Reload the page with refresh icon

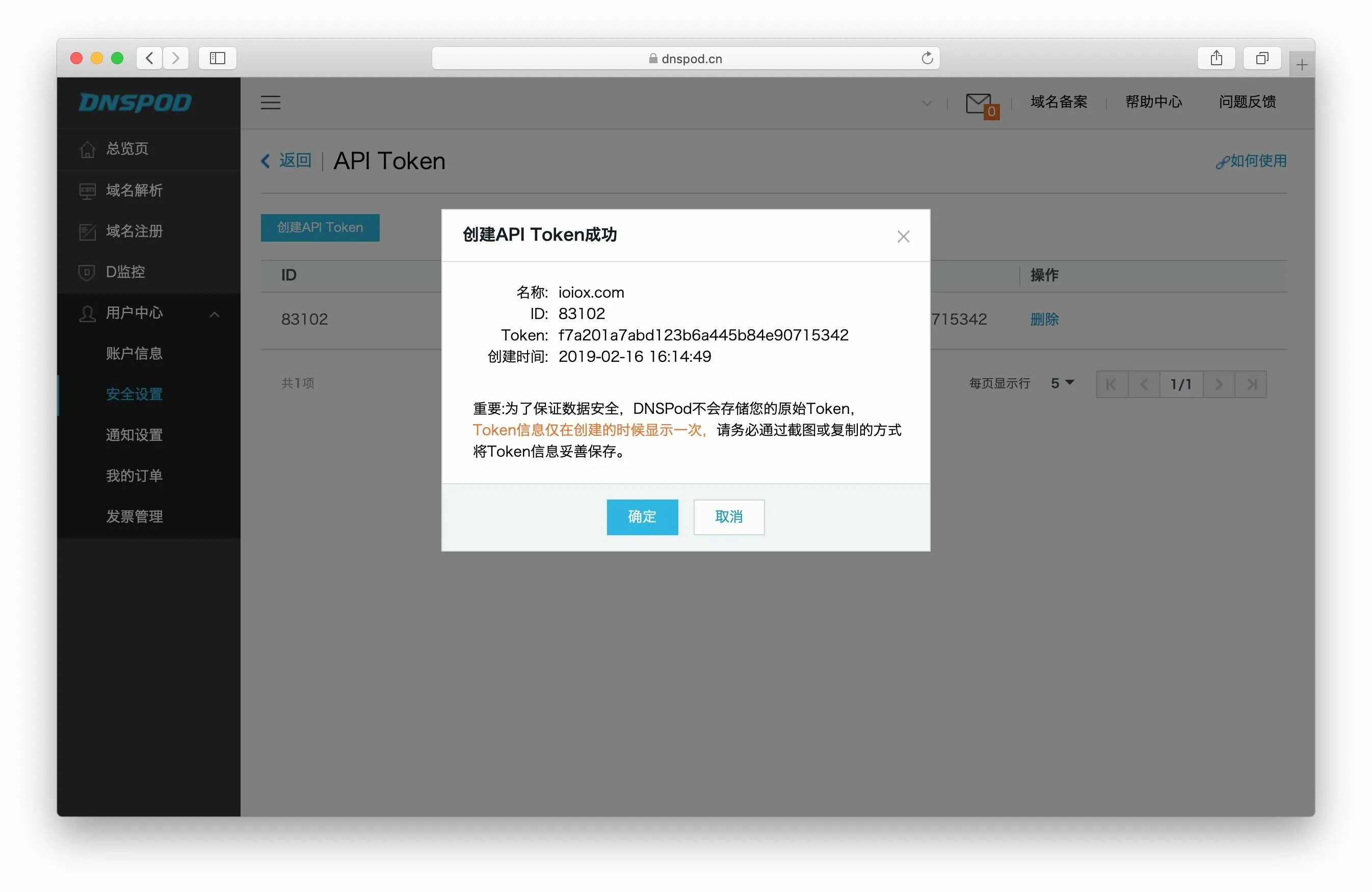[x=927, y=58]
